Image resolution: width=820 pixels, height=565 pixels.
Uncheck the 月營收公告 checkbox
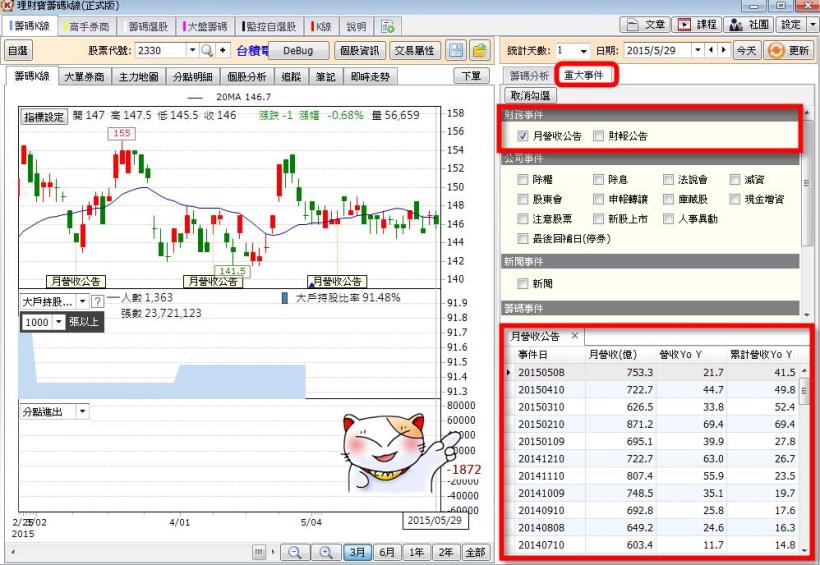[523, 136]
